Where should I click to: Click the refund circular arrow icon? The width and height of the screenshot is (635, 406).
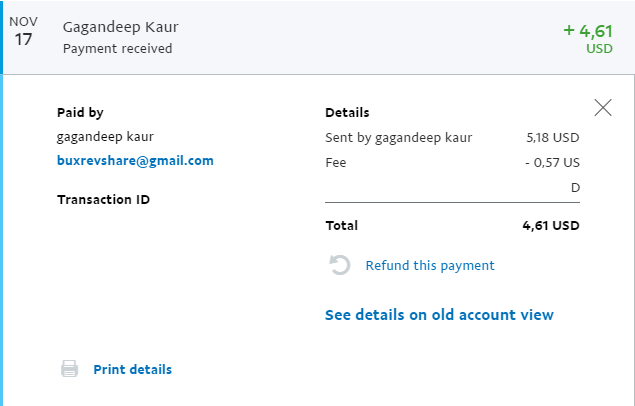339,265
